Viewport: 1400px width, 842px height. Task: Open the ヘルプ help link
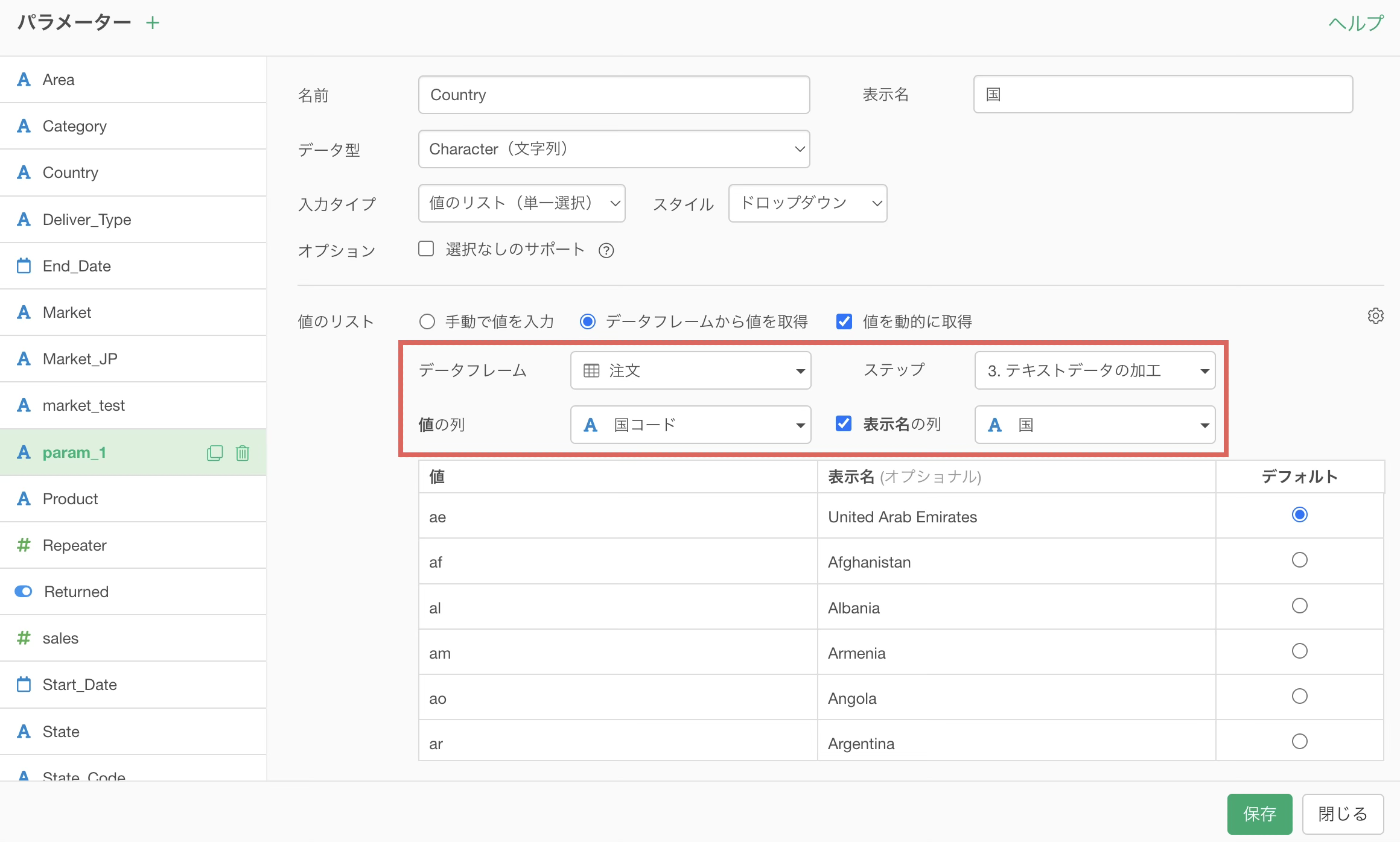coord(1356,24)
